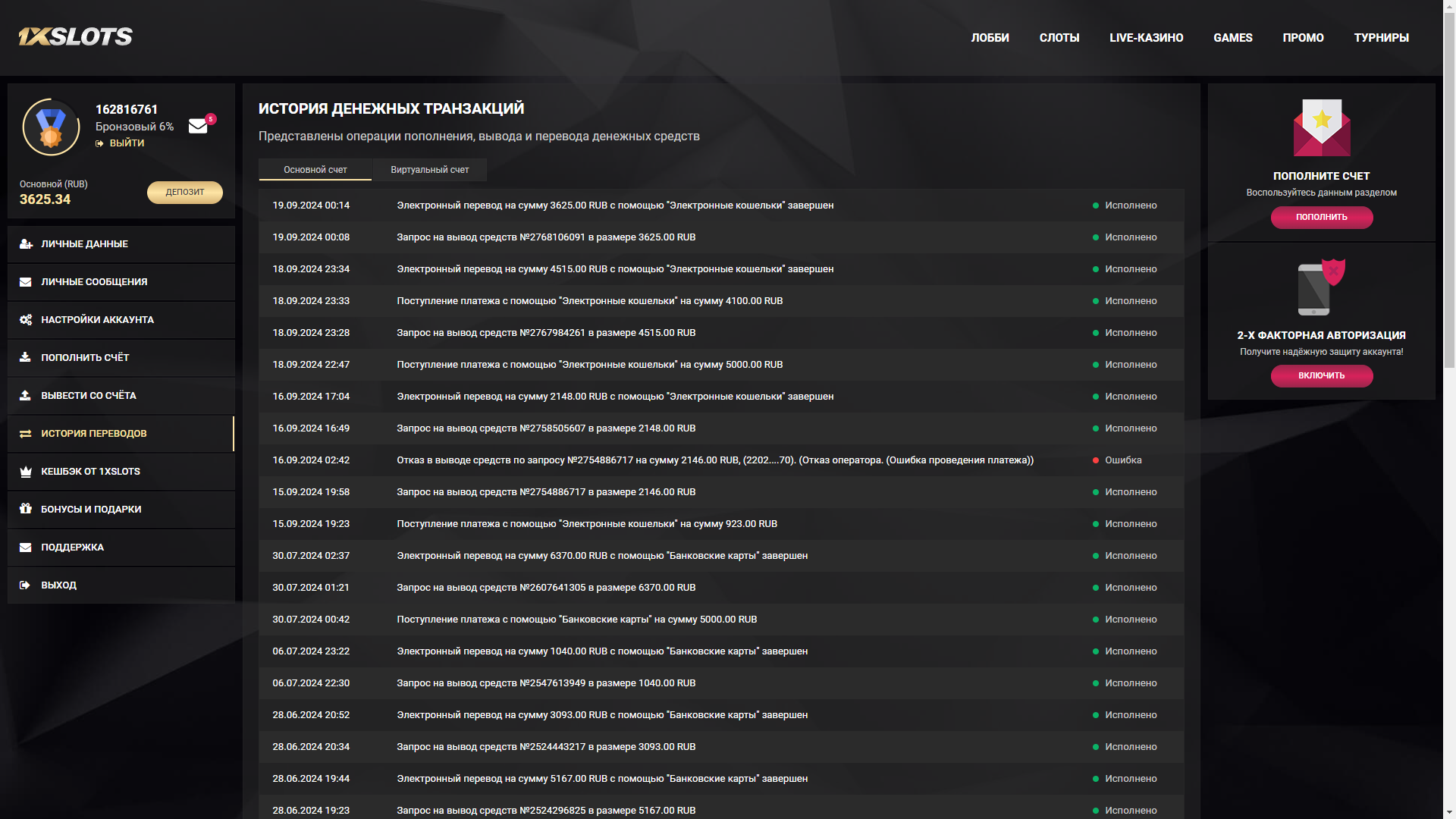Click the account settings gears icon

point(26,320)
